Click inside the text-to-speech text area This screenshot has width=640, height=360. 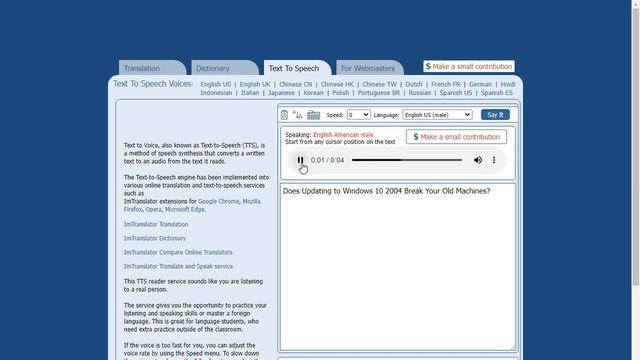[398, 267]
